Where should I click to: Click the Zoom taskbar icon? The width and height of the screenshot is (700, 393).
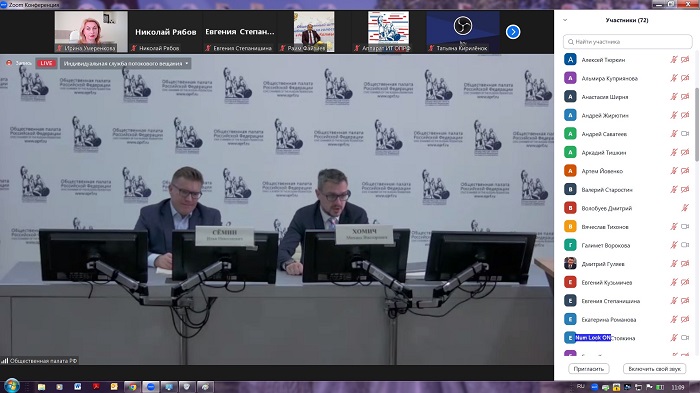tap(150, 387)
